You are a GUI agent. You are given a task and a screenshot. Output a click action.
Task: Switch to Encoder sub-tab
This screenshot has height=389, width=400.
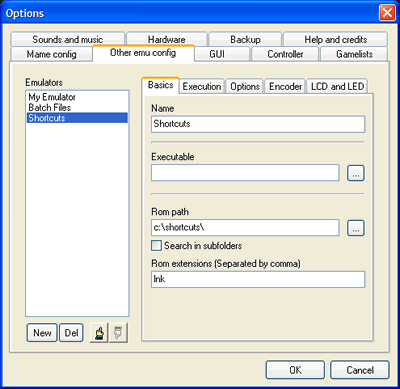285,86
